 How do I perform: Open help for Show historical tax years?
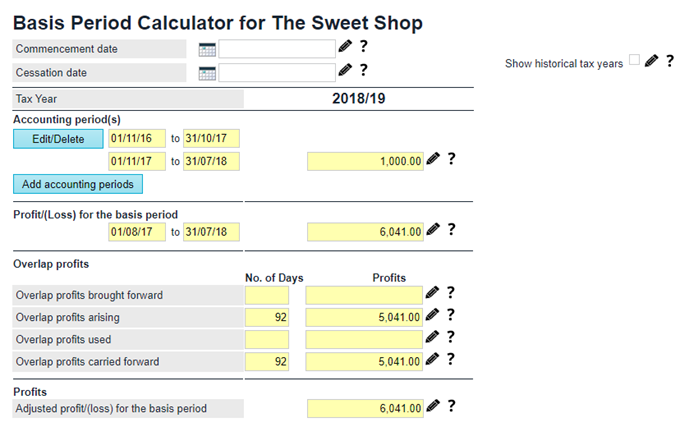[670, 61]
